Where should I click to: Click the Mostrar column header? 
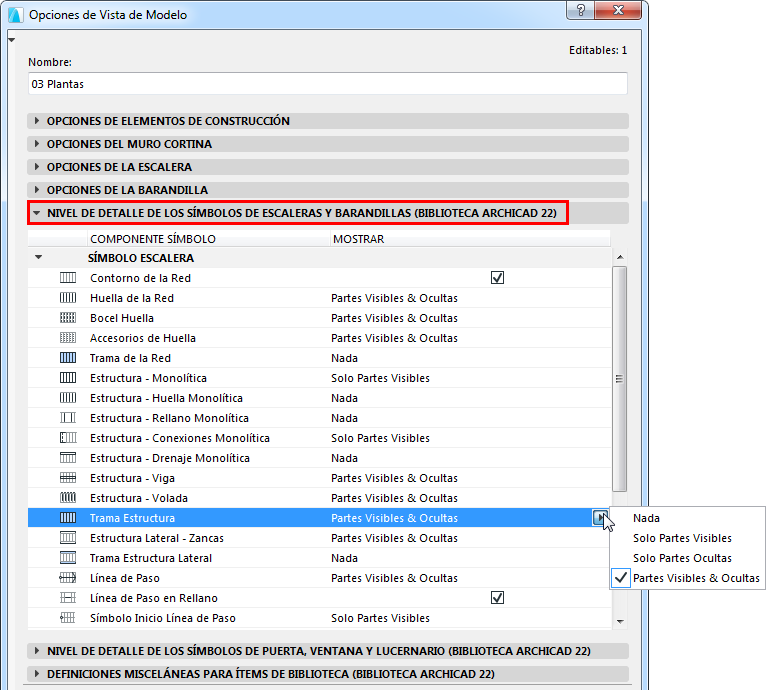470,239
